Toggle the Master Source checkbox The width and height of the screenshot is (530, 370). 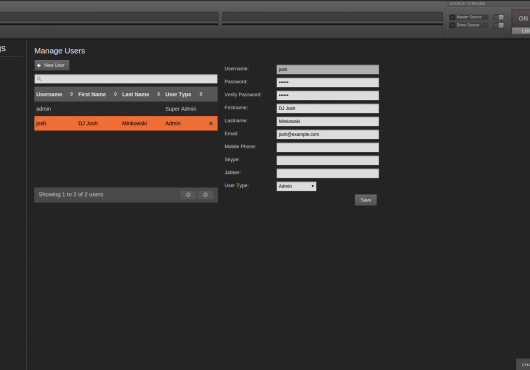coord(452,17)
